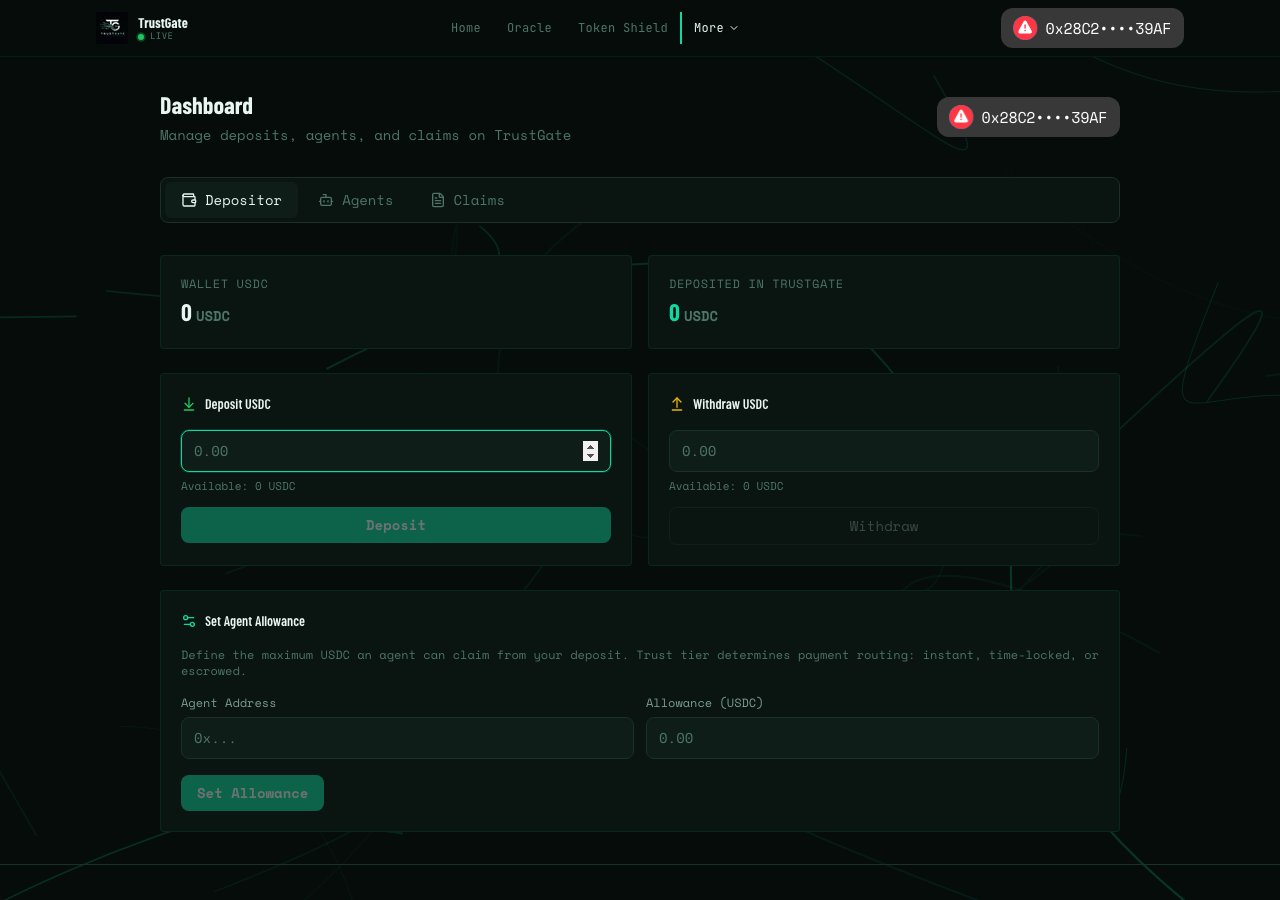Click the white 0 USDC wallet balance
This screenshot has height=900, width=1280.
click(x=205, y=313)
